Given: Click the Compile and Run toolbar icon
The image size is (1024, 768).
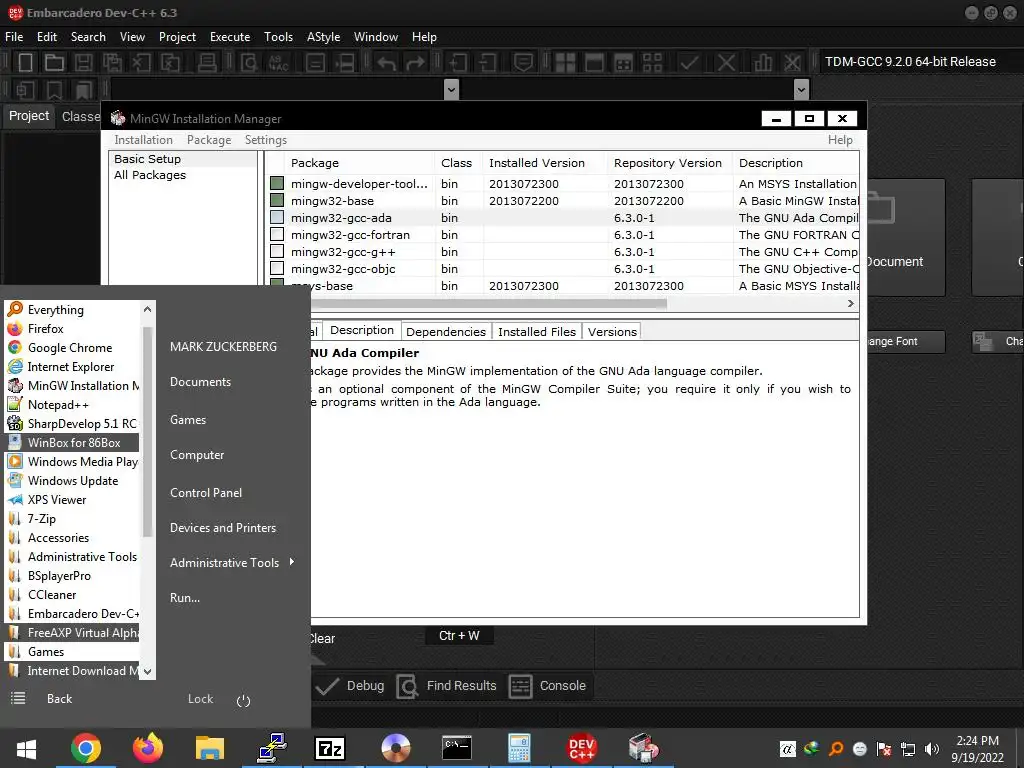Looking at the screenshot, I should pos(624,62).
